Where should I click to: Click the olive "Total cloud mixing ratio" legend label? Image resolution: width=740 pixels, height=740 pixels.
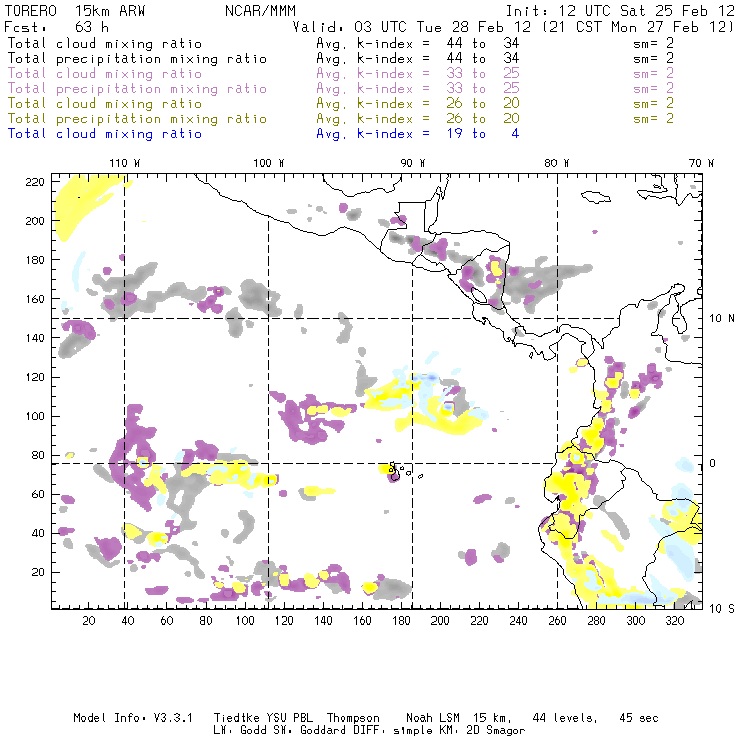point(105,103)
